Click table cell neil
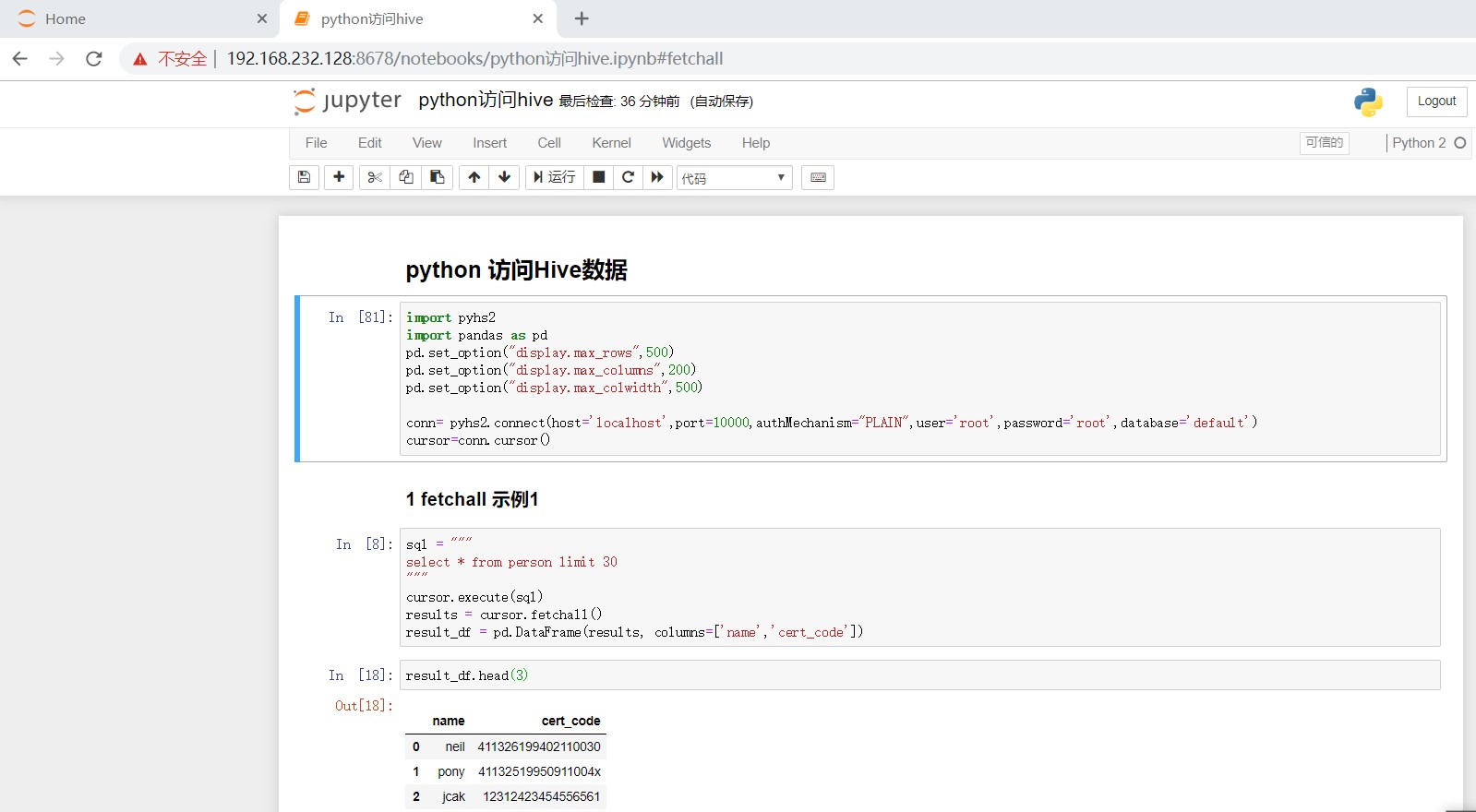1476x812 pixels. click(x=455, y=746)
